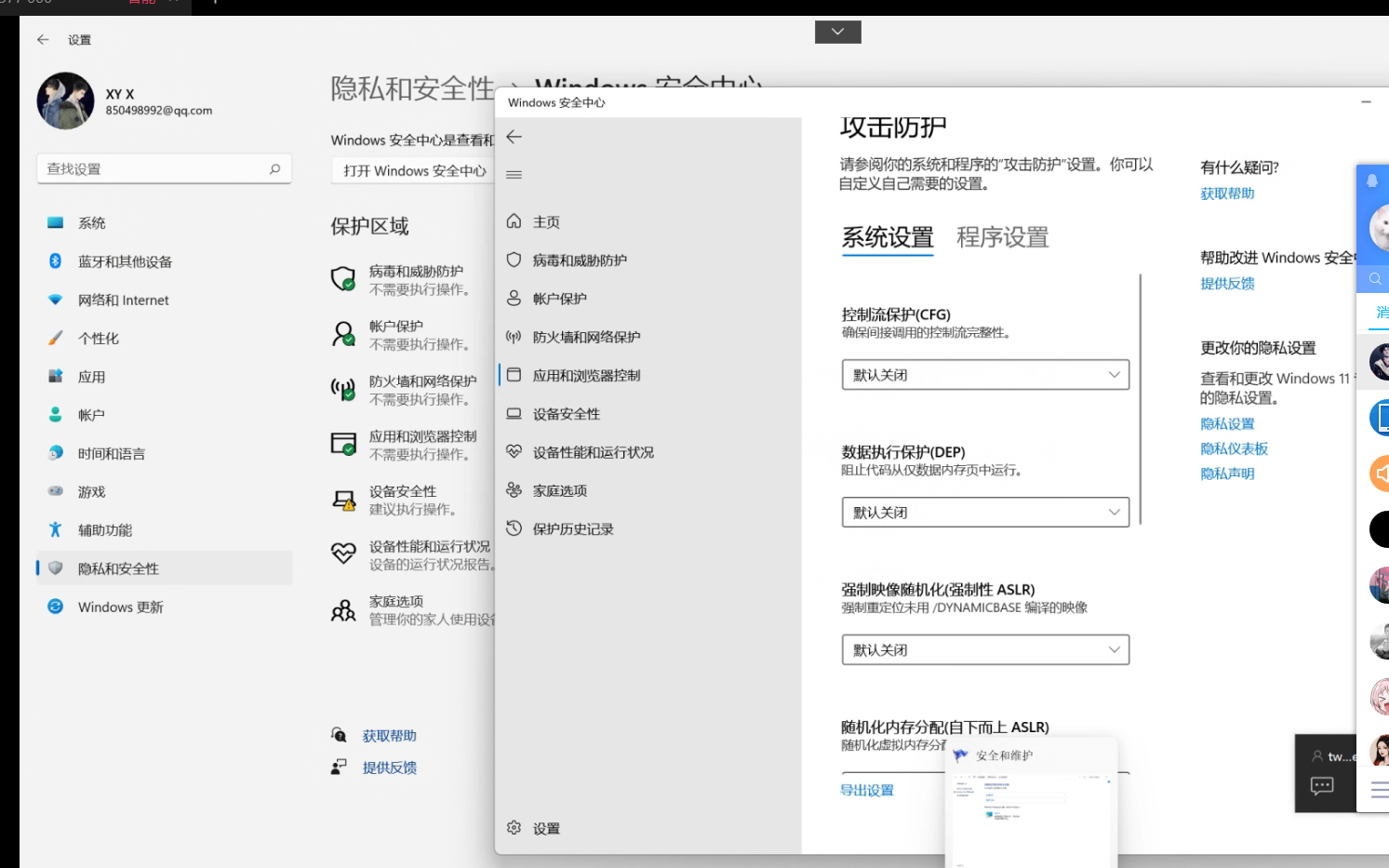Click 打开 Windows 安全中心 button in Settings
1389x868 pixels.
point(413,170)
